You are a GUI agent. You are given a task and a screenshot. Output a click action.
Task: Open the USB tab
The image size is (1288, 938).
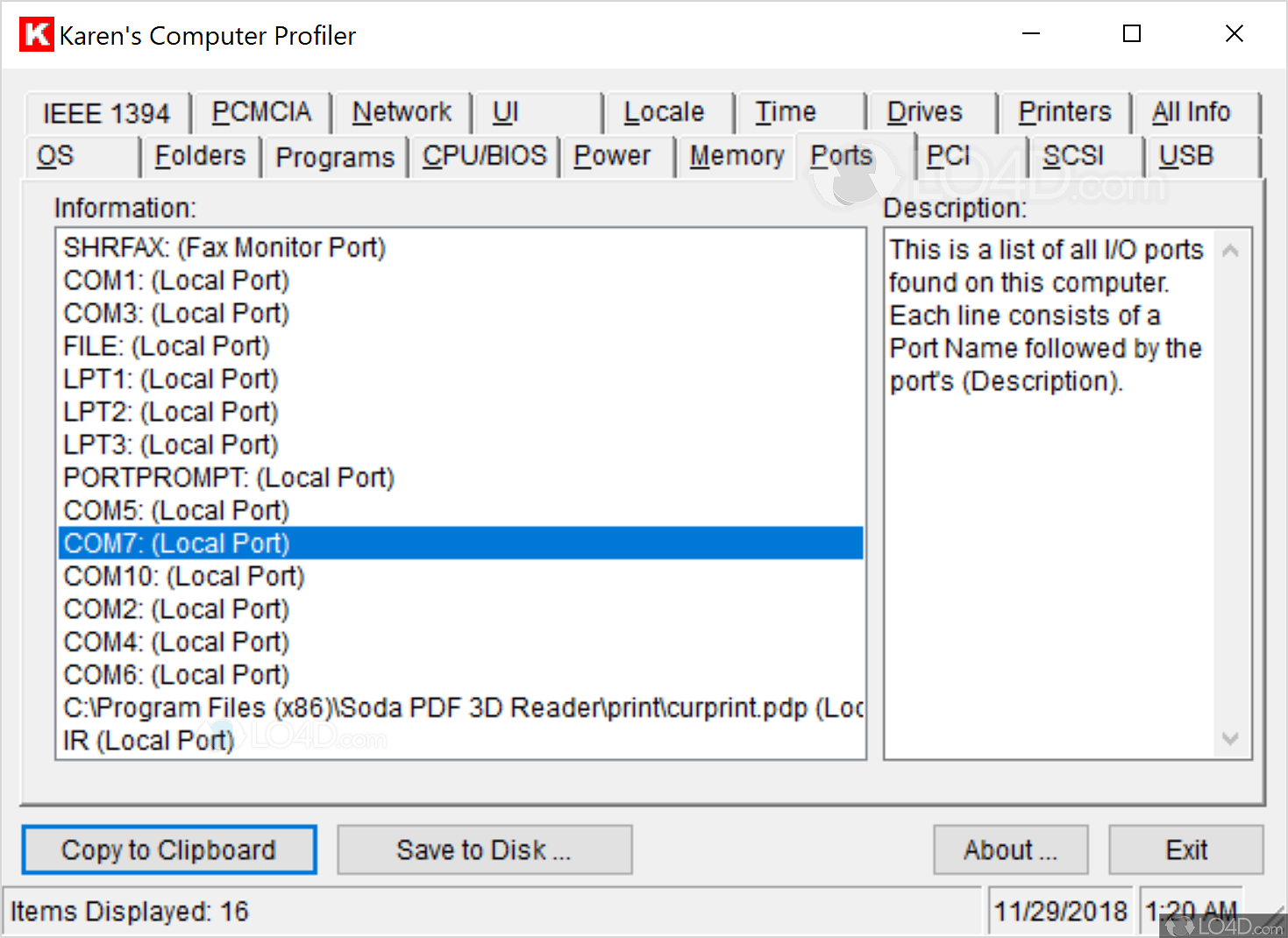pyautogui.click(x=1185, y=156)
